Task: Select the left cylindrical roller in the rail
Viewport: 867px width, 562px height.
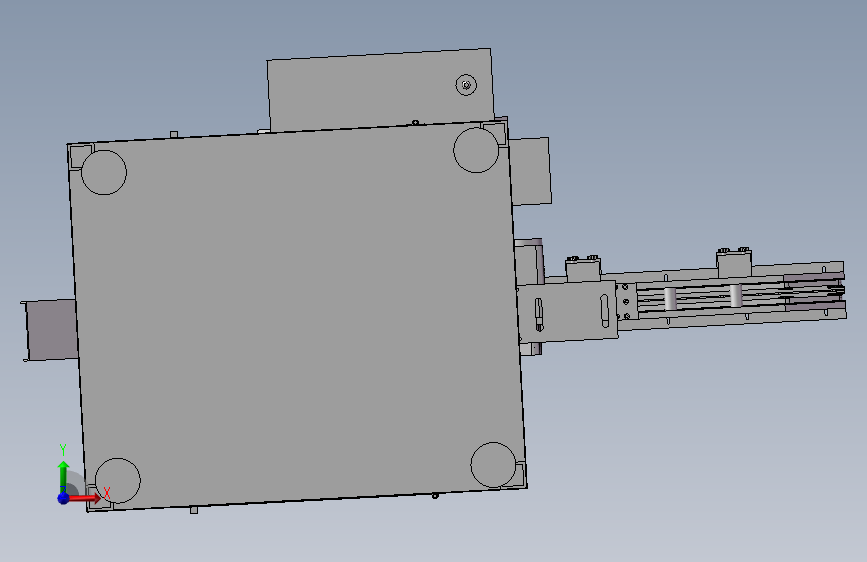Action: 670,298
